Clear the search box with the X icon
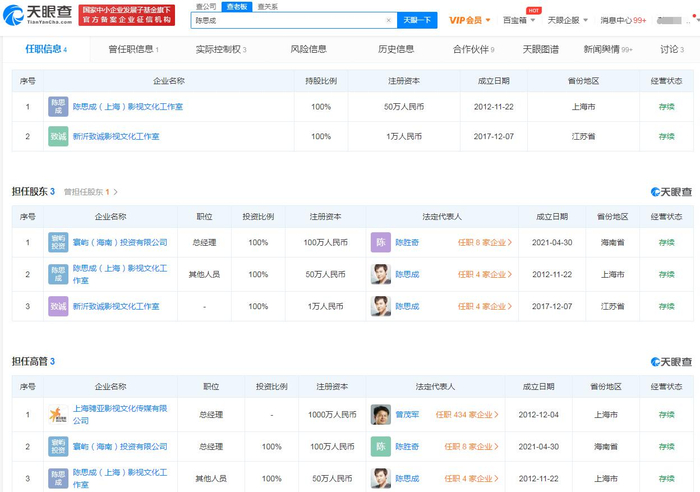 (x=389, y=20)
